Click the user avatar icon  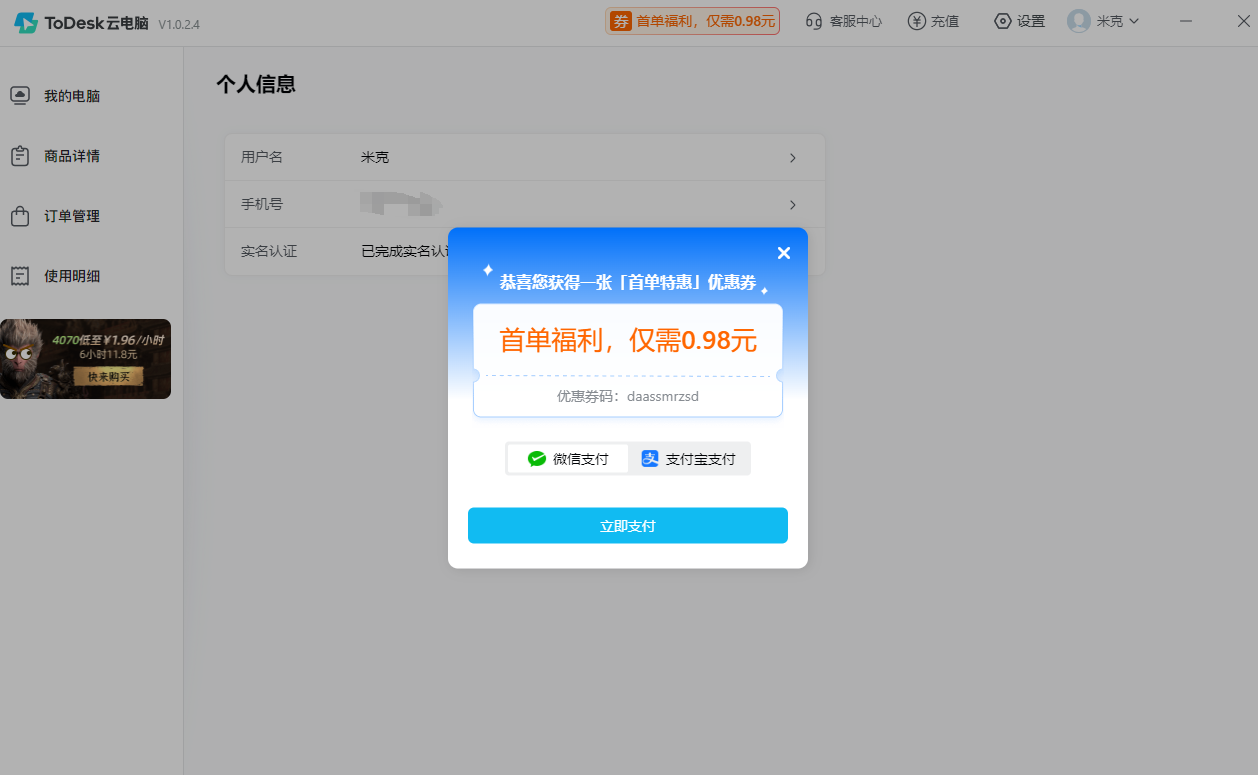point(1079,21)
